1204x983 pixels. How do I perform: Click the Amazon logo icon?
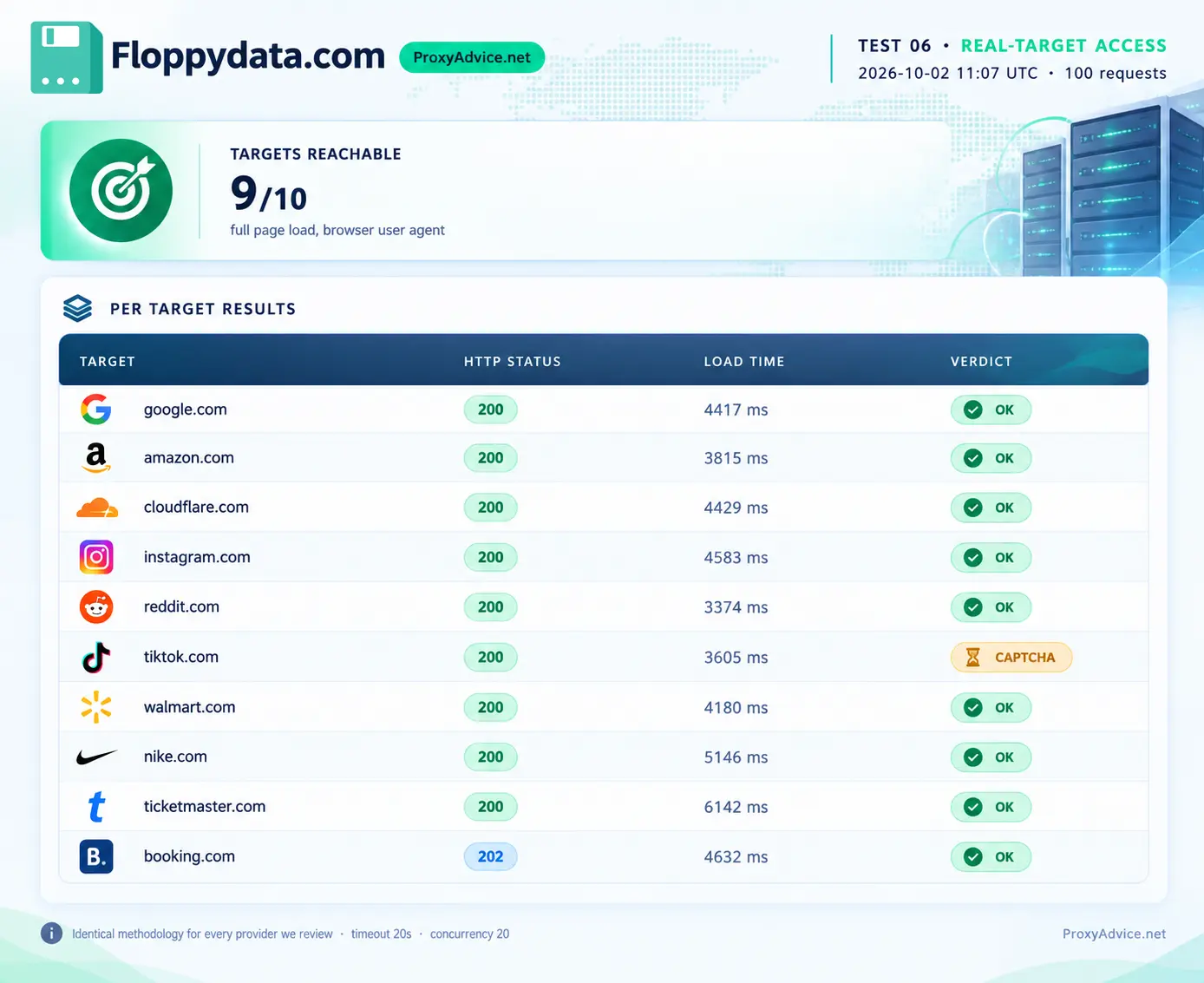(96, 458)
